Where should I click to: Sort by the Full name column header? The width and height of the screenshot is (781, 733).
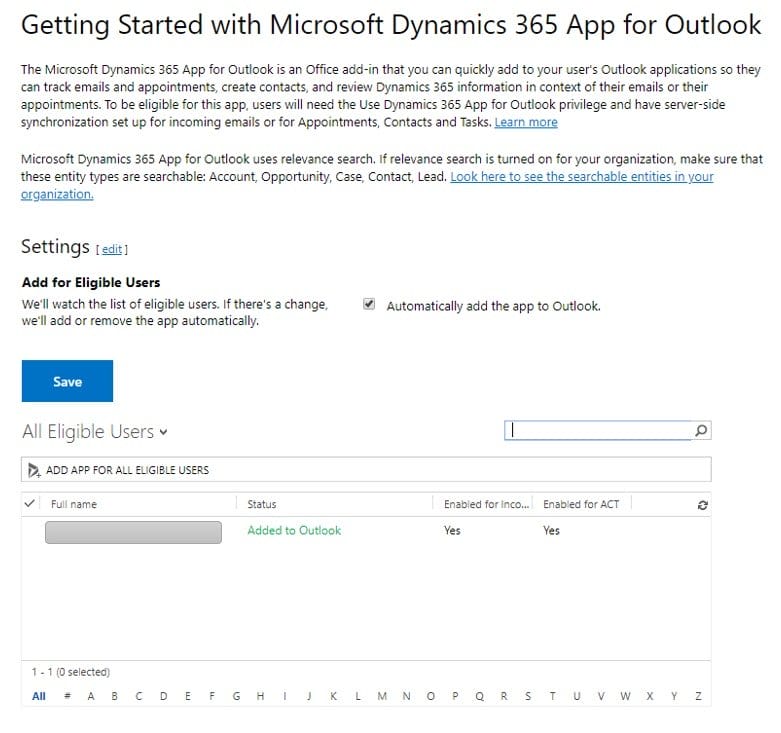[x=74, y=505]
